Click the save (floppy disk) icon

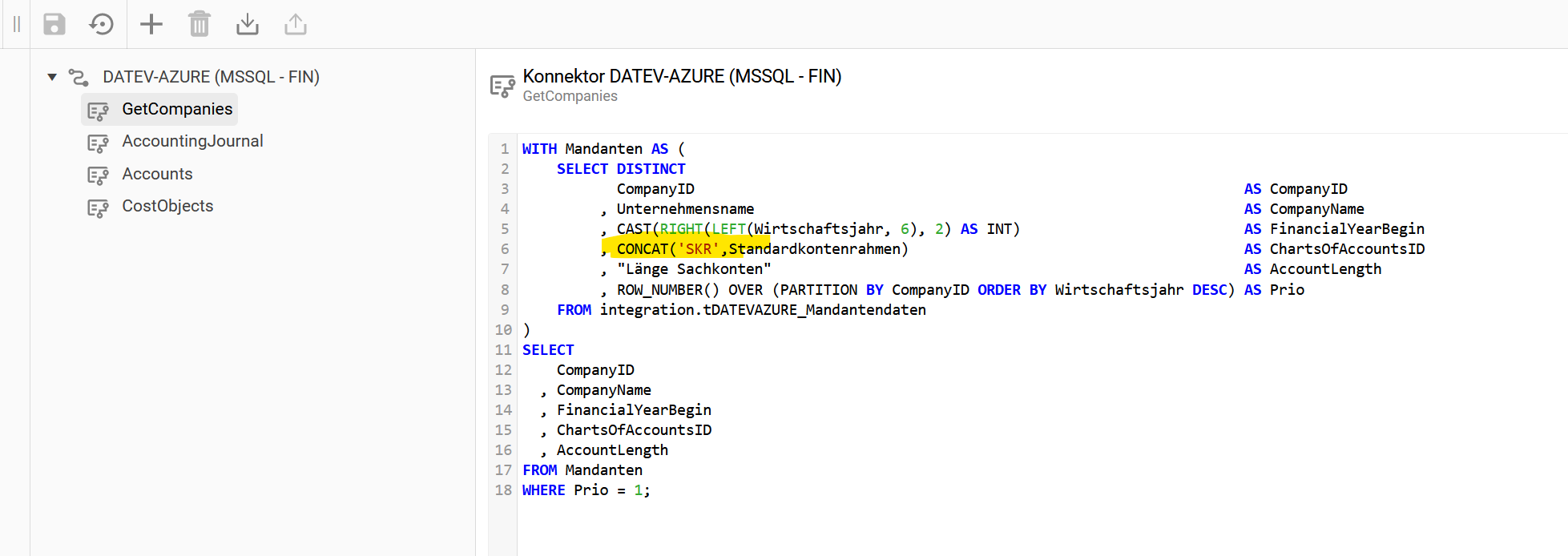[x=54, y=24]
